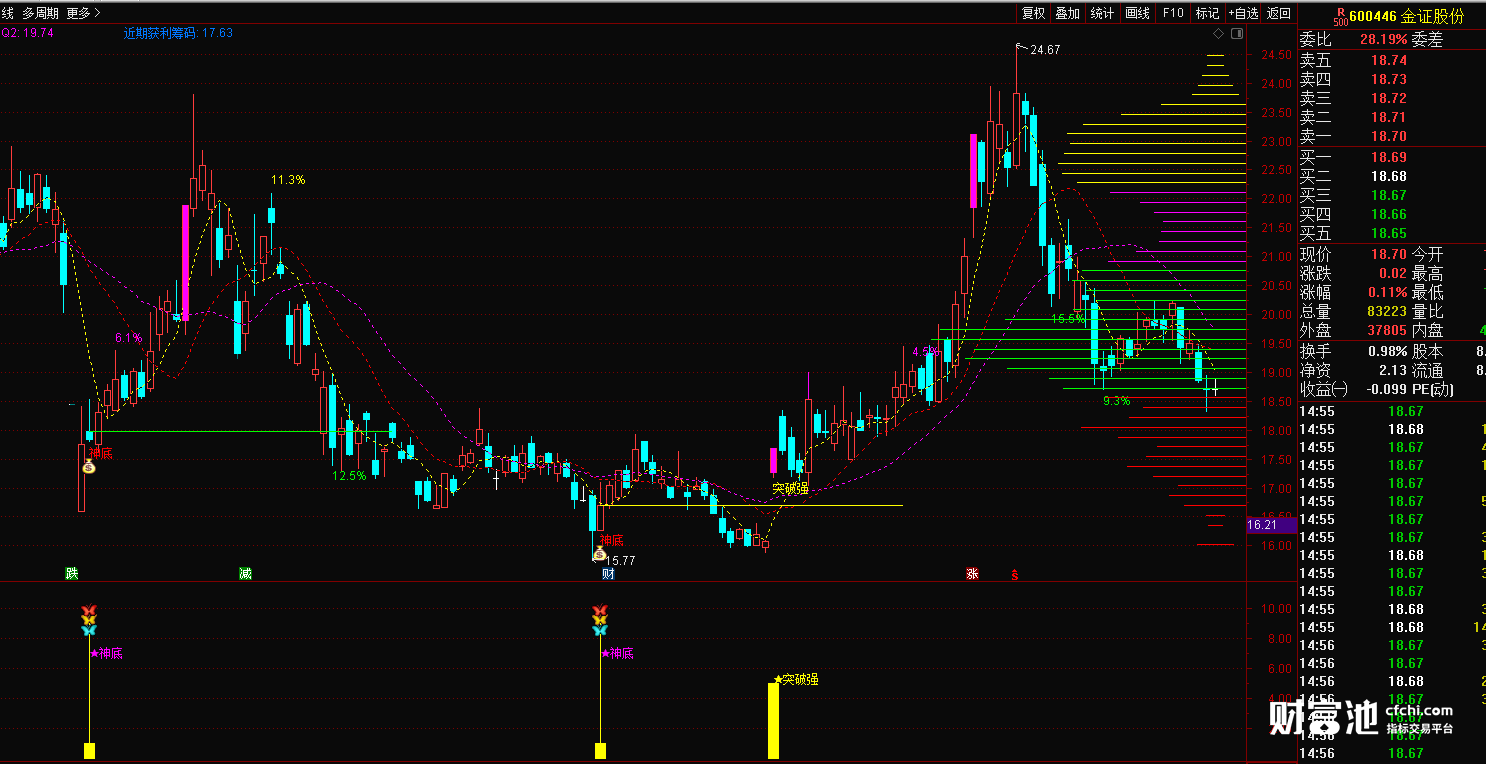1486x764 pixels.
Task: Click the diamond icon above the chart
Action: click(1219, 34)
